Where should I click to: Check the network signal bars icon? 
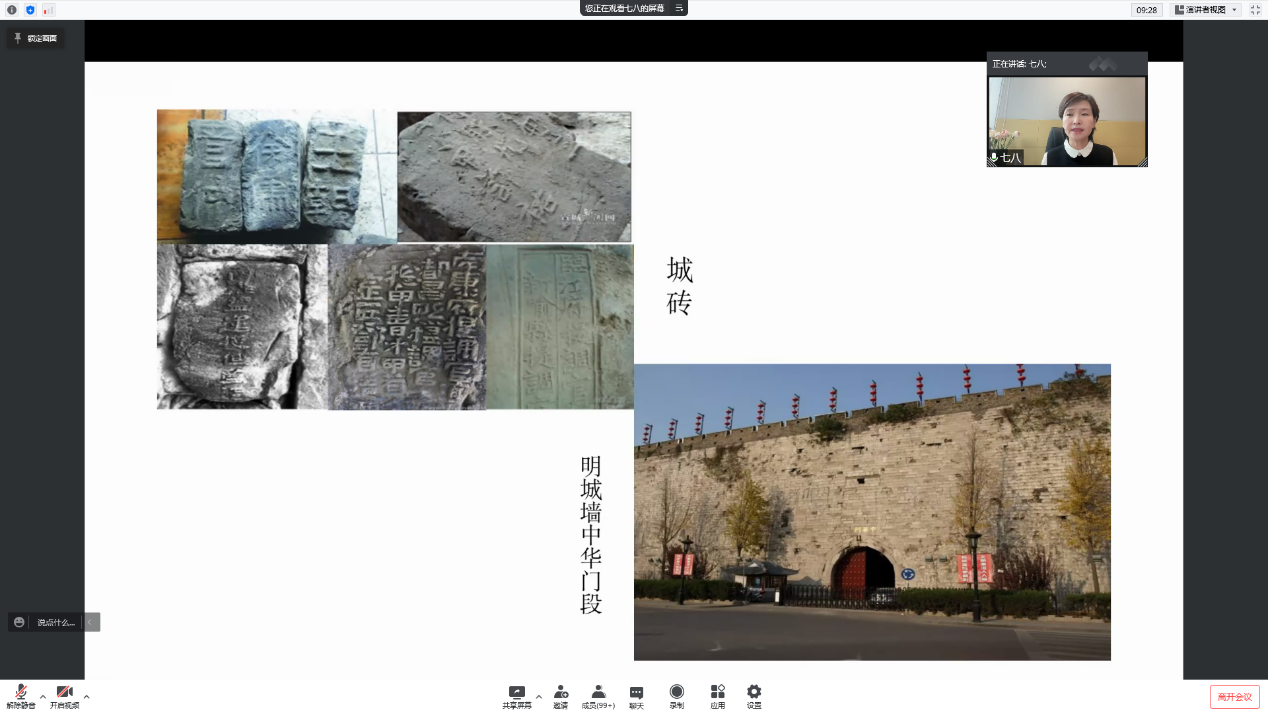[48, 9]
